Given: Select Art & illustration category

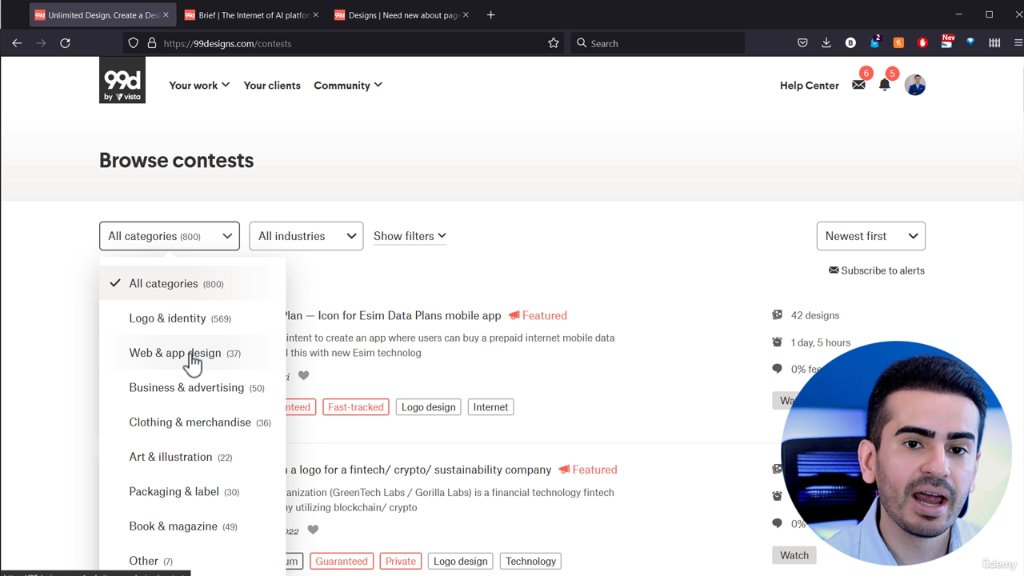Looking at the screenshot, I should pyautogui.click(x=192, y=456).
